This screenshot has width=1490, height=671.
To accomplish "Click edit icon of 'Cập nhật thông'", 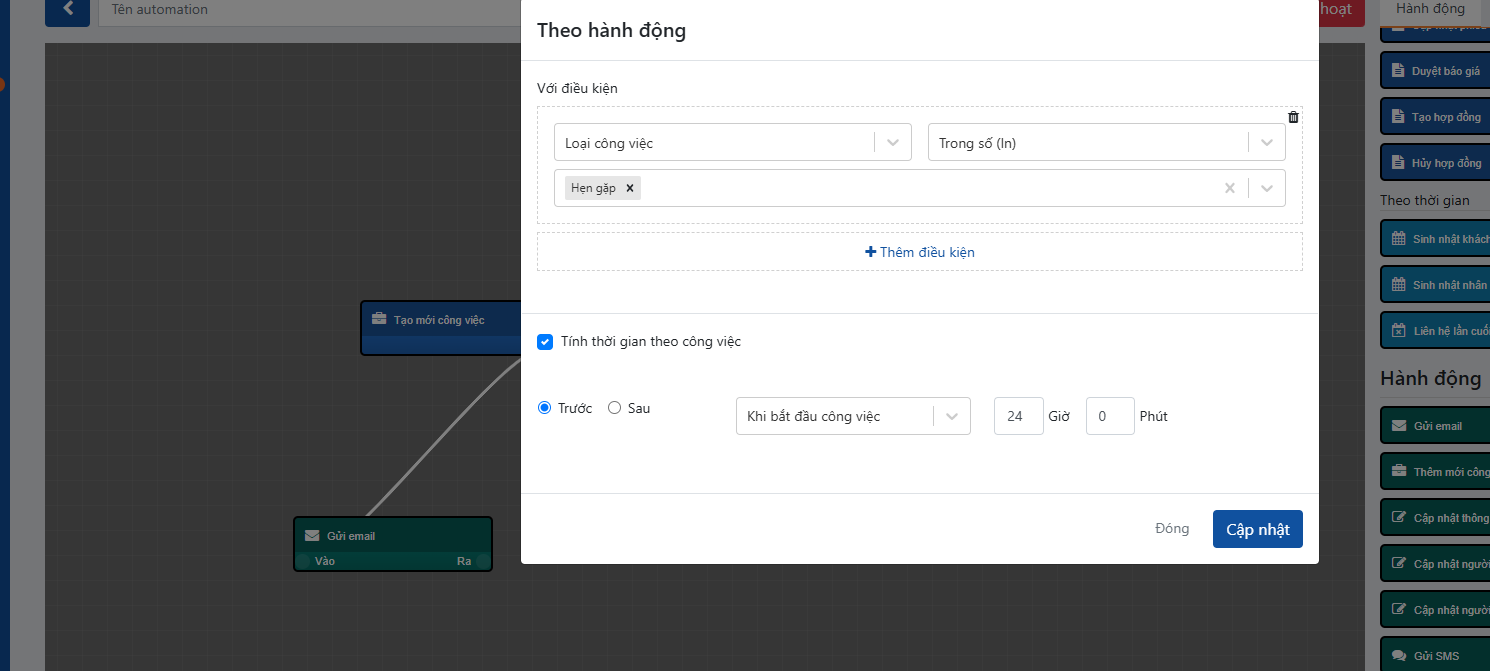I will (1399, 518).
